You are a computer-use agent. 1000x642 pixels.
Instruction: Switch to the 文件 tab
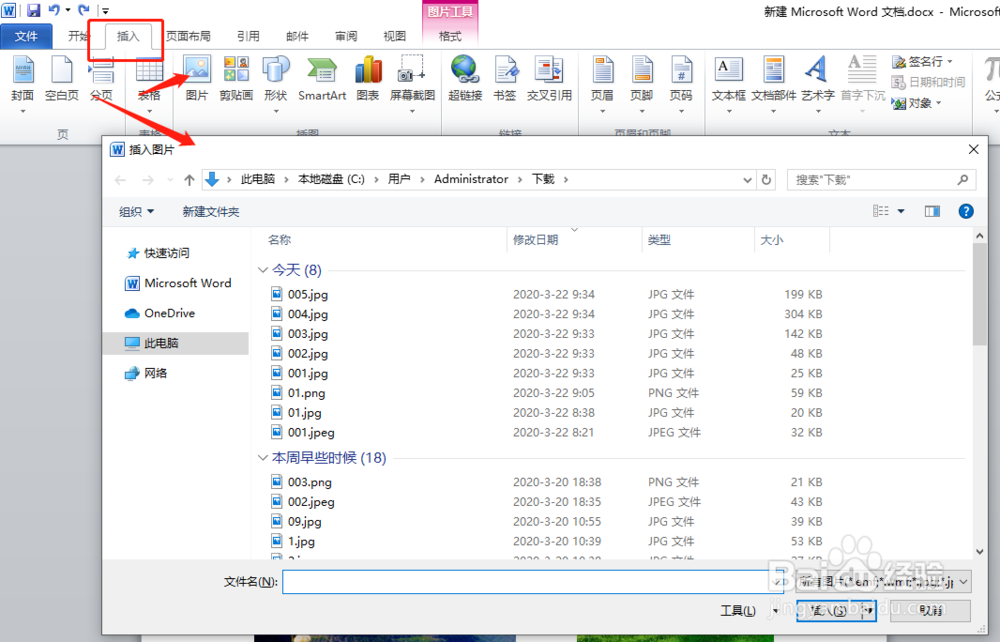[x=26, y=36]
